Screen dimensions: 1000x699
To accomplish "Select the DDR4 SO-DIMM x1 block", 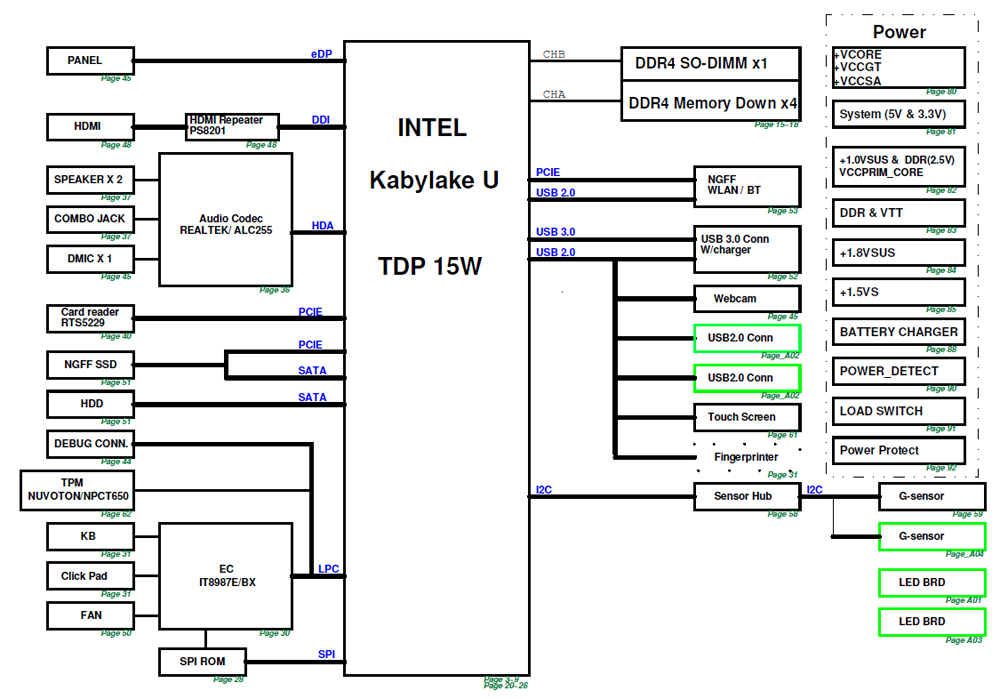I will [710, 64].
